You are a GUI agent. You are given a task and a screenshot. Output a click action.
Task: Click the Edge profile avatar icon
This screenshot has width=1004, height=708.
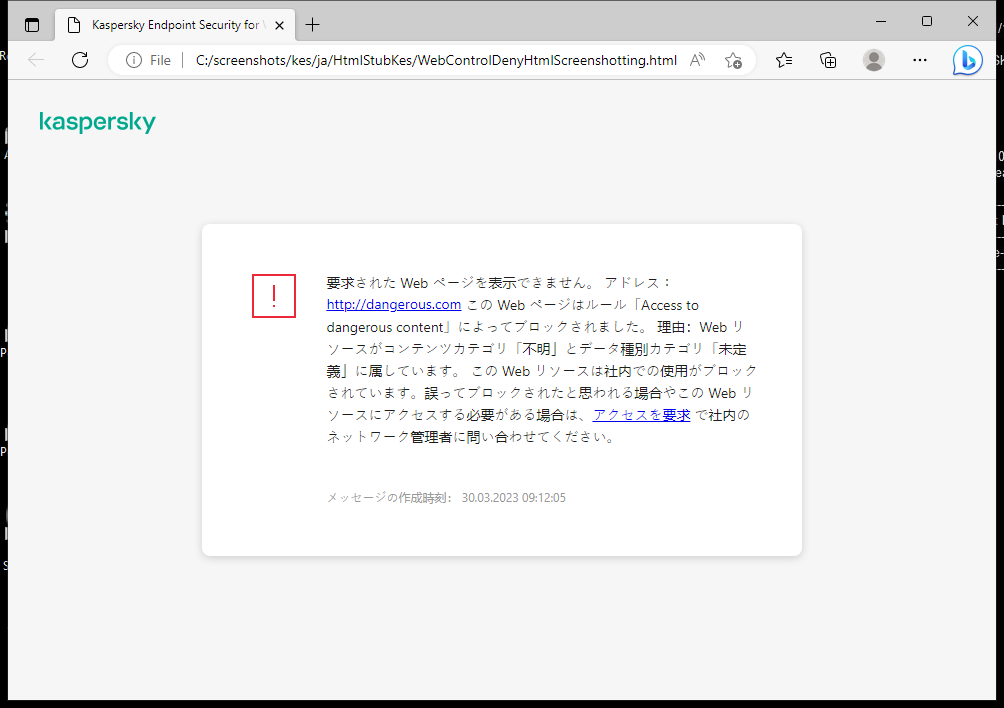point(873,60)
